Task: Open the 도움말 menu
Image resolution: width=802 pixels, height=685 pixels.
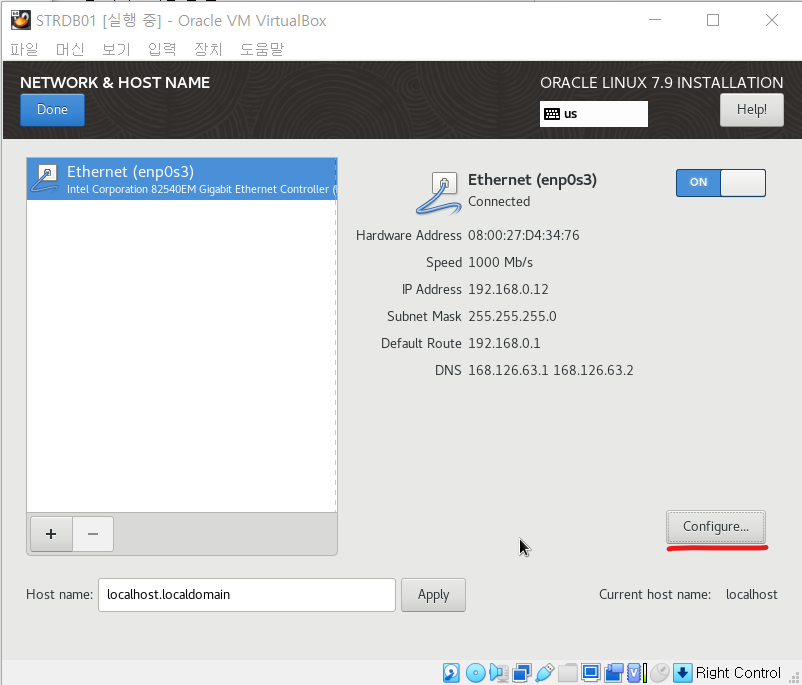Action: [262, 49]
